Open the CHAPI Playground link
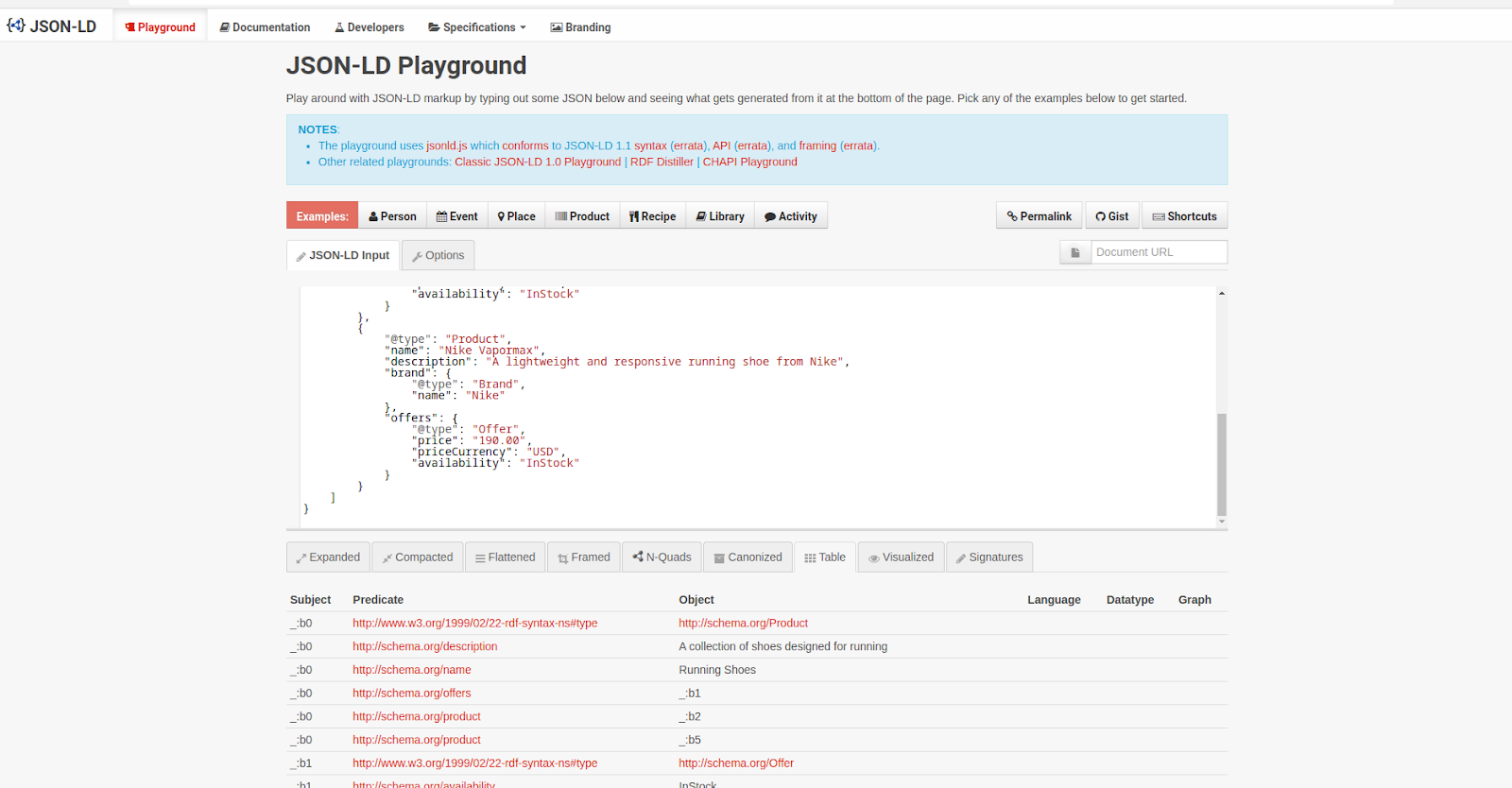Image resolution: width=1512 pixels, height=788 pixels. click(x=749, y=162)
